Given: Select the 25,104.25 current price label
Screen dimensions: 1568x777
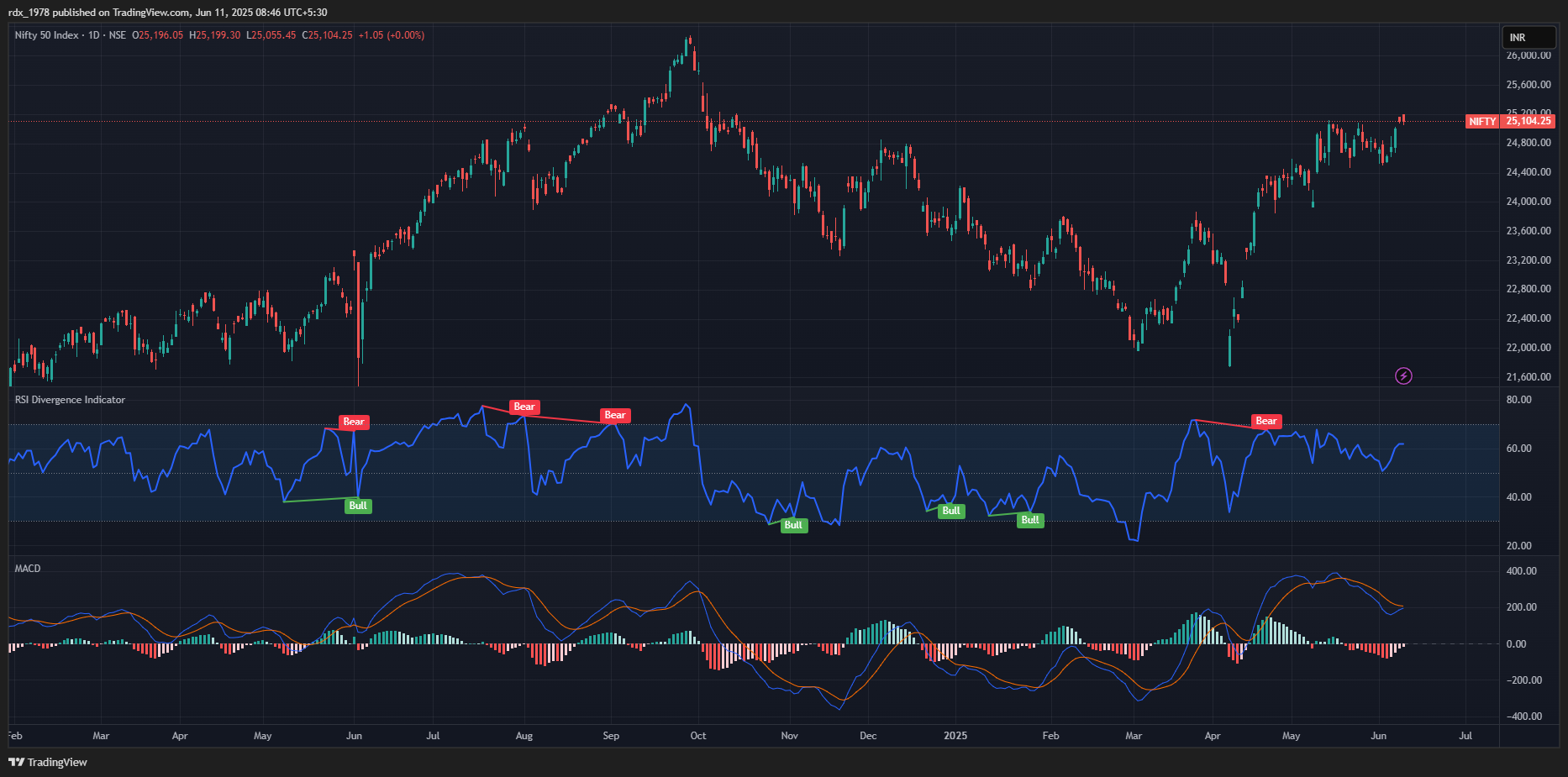Looking at the screenshot, I should click(1529, 121).
